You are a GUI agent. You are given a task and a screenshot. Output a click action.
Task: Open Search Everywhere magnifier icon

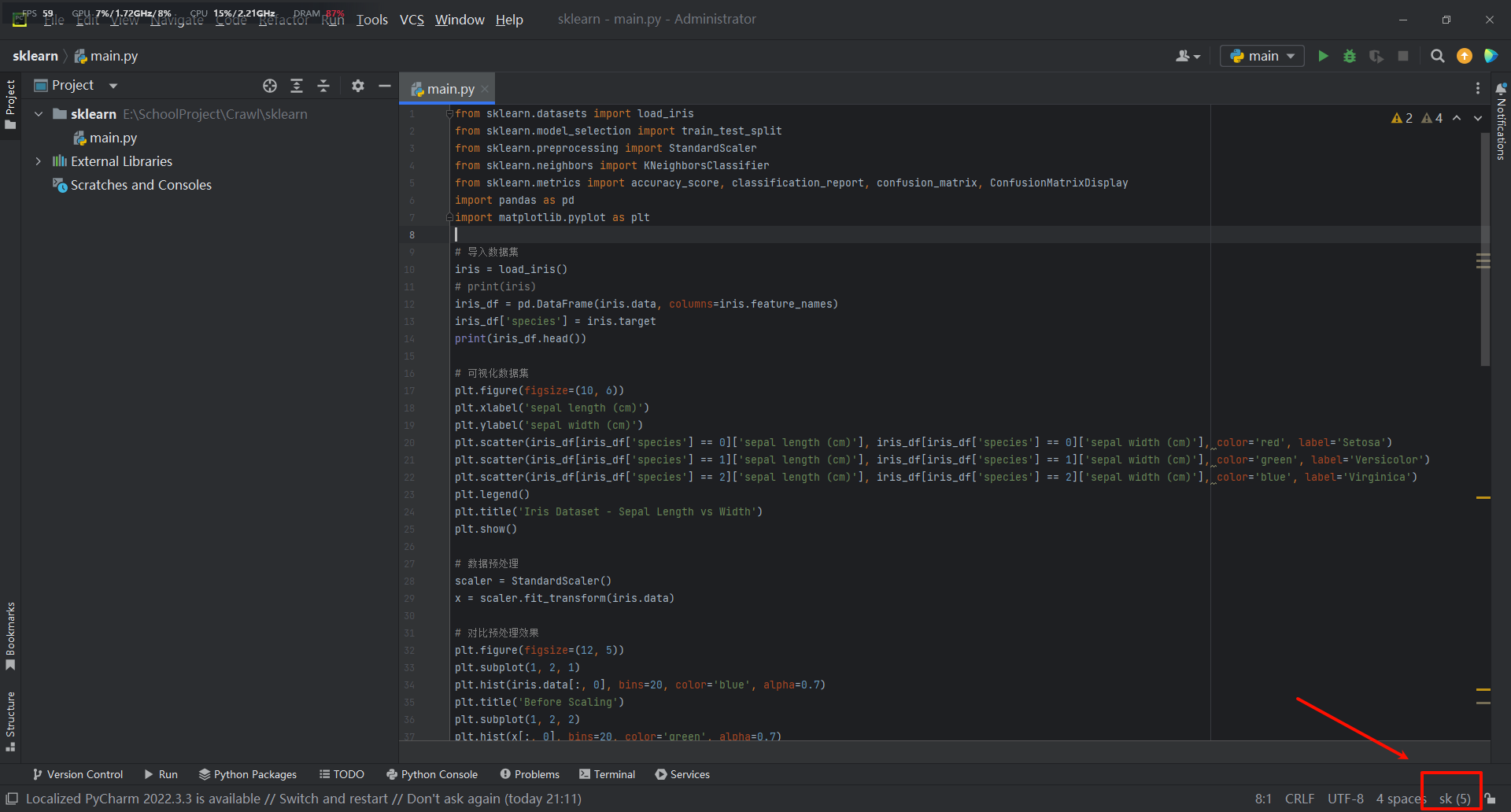point(1438,56)
